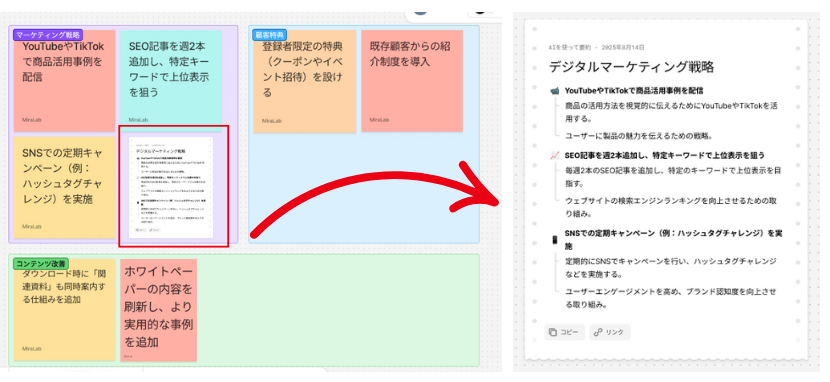Select the ホワイトペーパー red sticky note
830x382 pixels.
pyautogui.click(x=159, y=310)
